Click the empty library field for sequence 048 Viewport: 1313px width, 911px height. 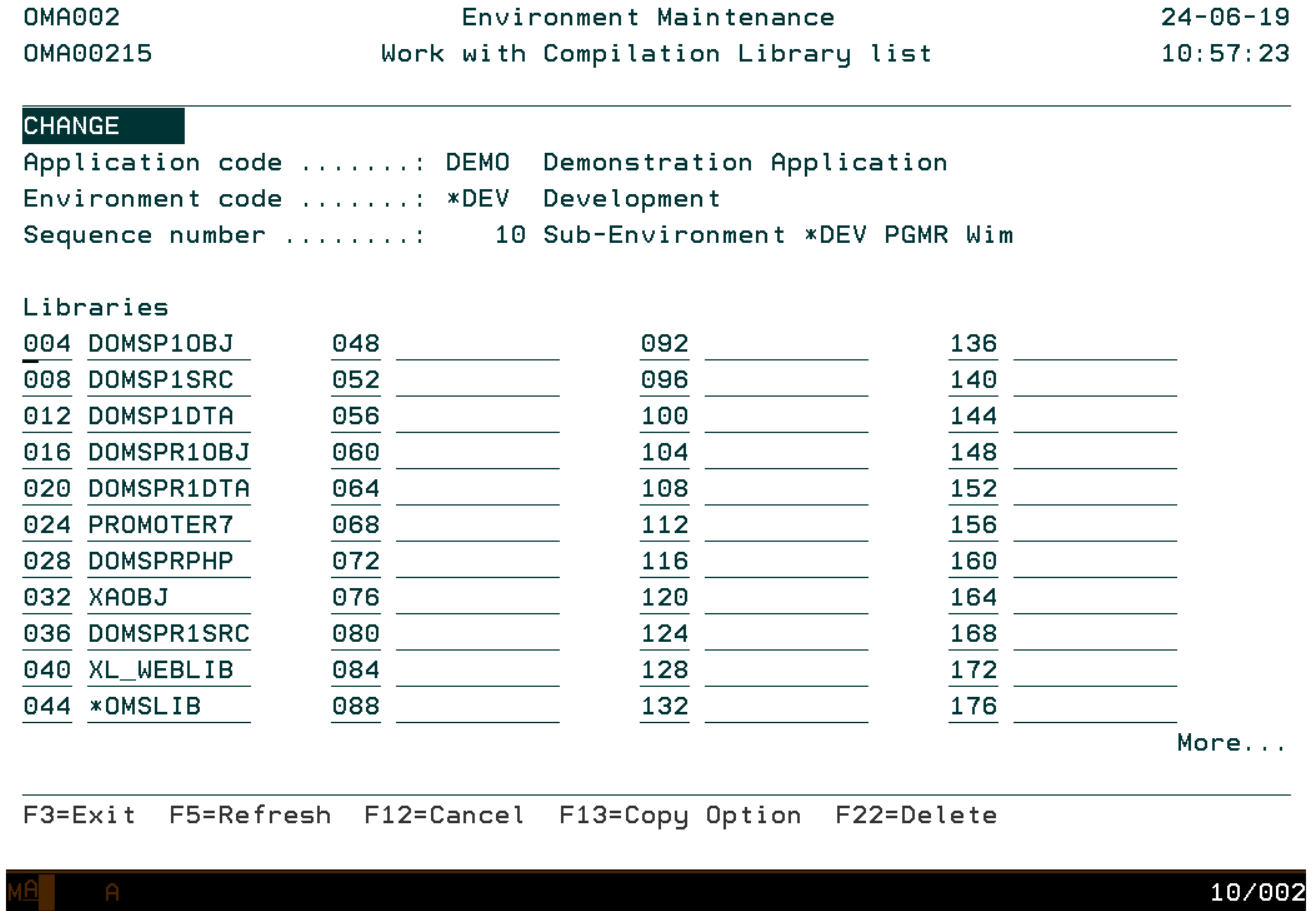477,344
